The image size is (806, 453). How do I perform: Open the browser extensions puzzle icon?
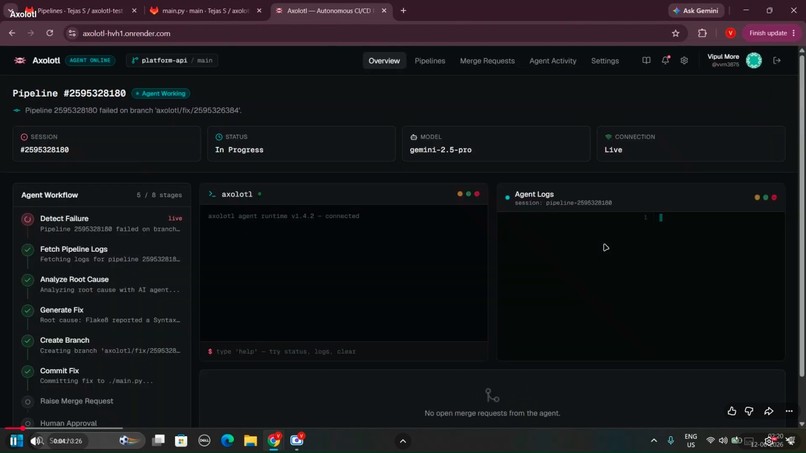point(702,33)
